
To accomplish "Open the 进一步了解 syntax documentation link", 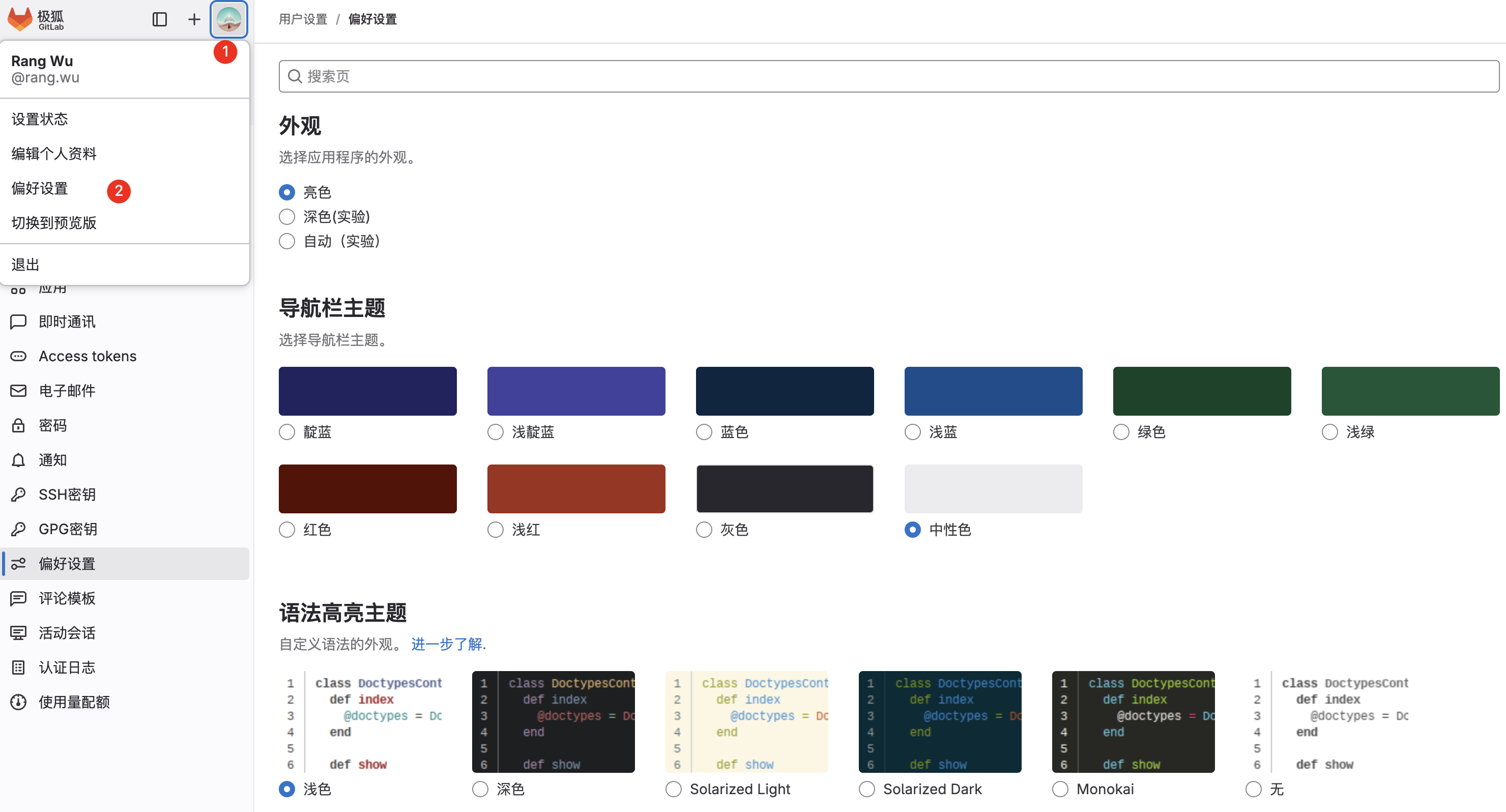I will coord(446,644).
